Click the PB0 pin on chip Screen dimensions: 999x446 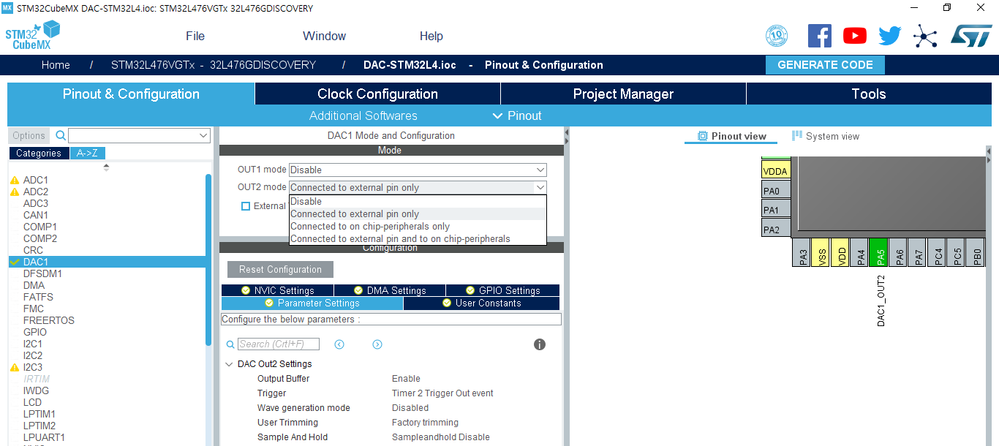976,253
